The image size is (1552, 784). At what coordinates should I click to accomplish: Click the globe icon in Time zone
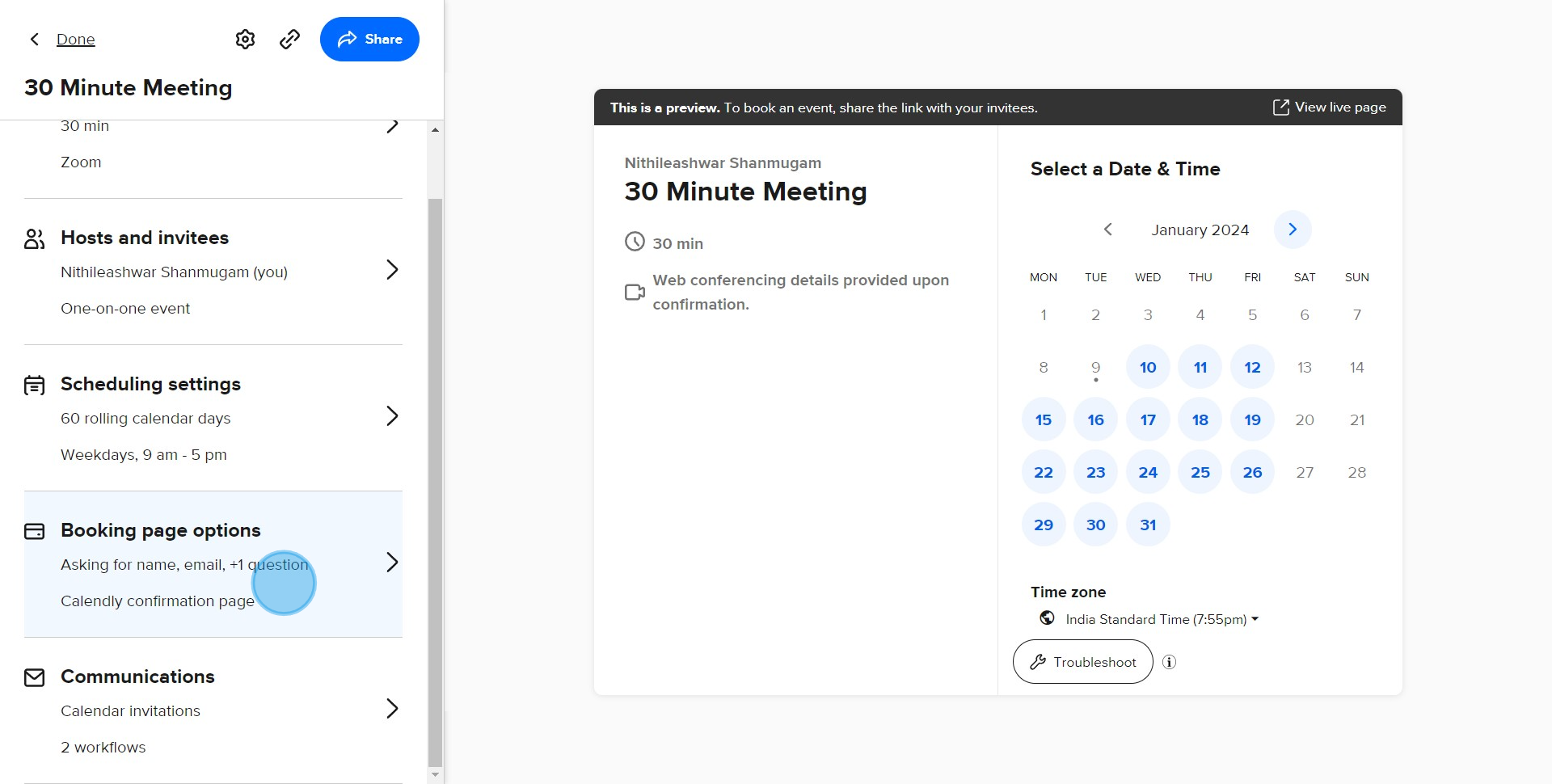pos(1047,618)
